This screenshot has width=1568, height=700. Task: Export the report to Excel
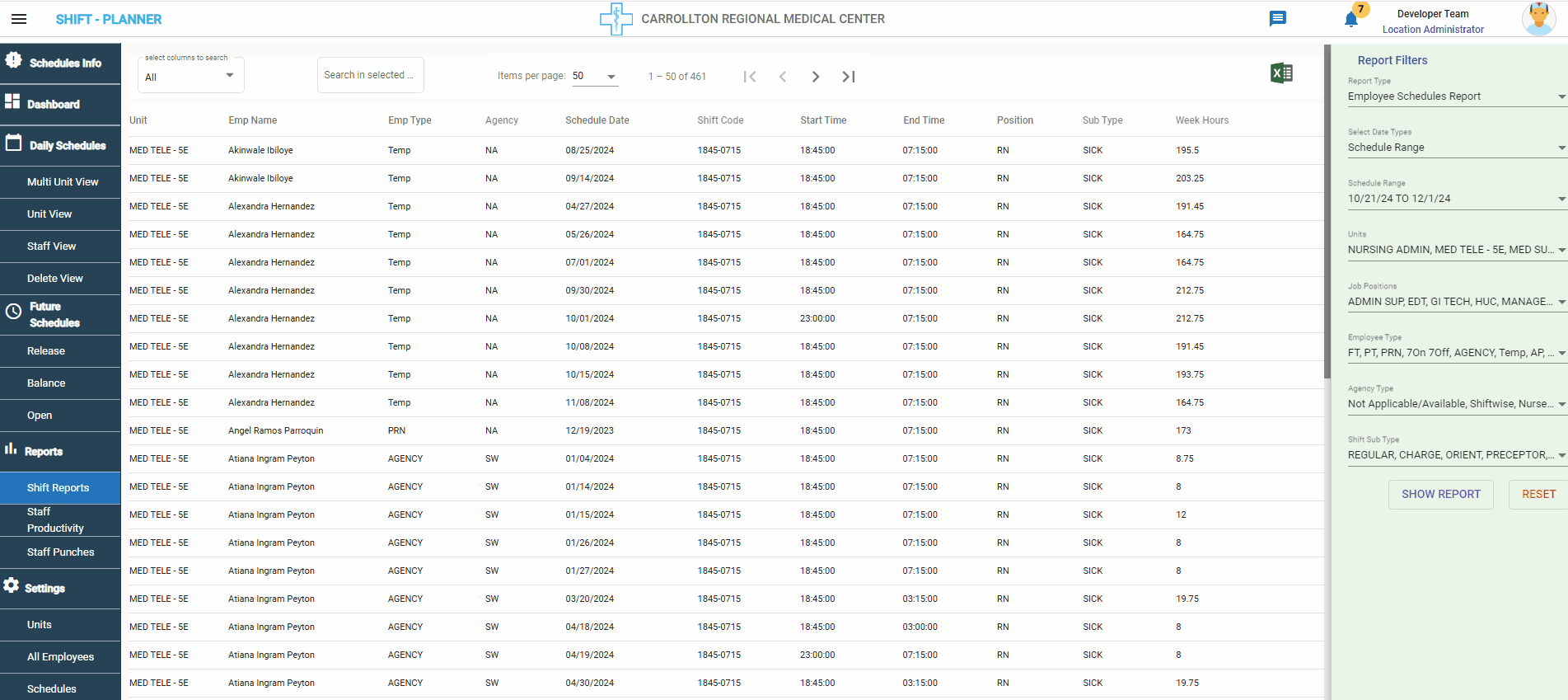click(1281, 73)
